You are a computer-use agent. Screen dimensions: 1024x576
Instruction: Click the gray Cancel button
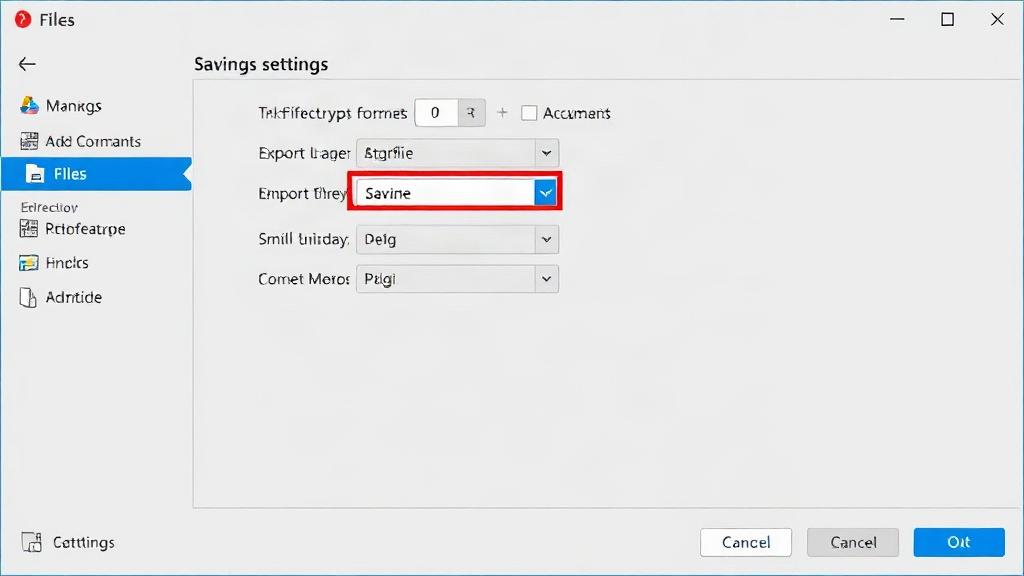853,542
